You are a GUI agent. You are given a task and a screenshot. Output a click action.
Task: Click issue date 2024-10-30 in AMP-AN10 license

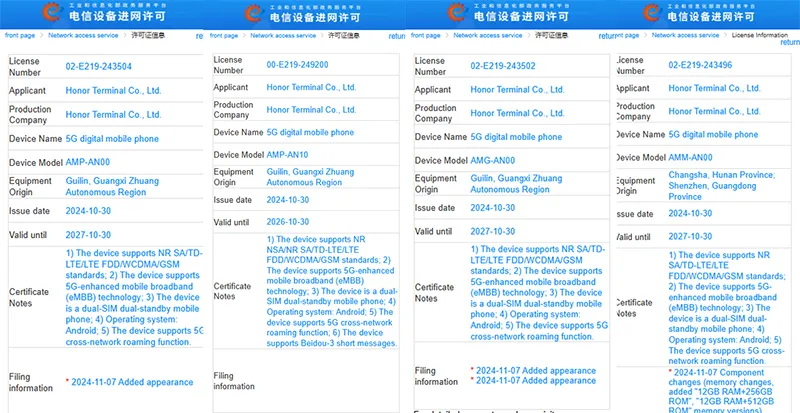click(288, 200)
